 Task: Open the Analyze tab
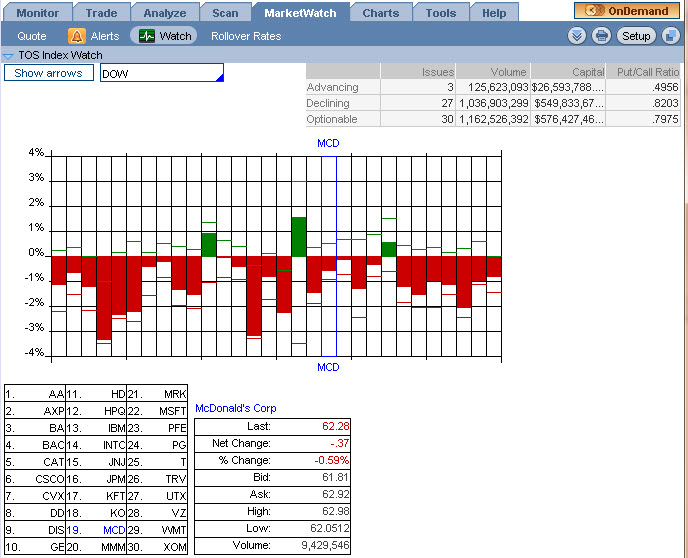pyautogui.click(x=165, y=13)
